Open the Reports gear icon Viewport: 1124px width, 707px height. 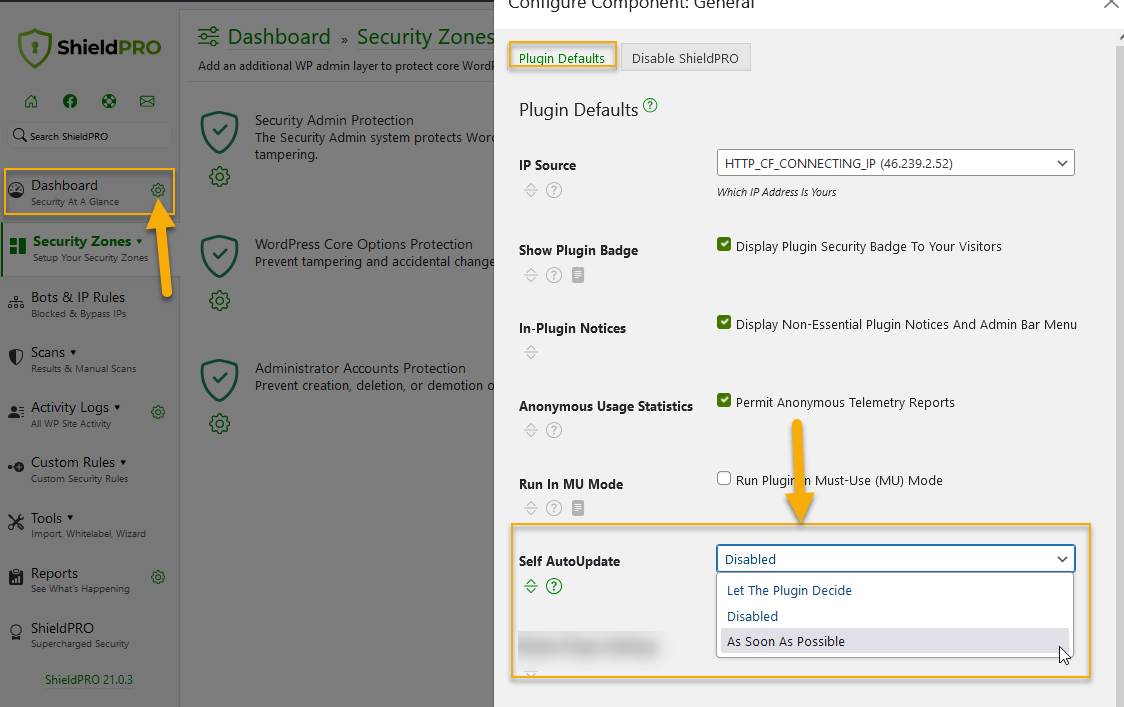point(158,577)
